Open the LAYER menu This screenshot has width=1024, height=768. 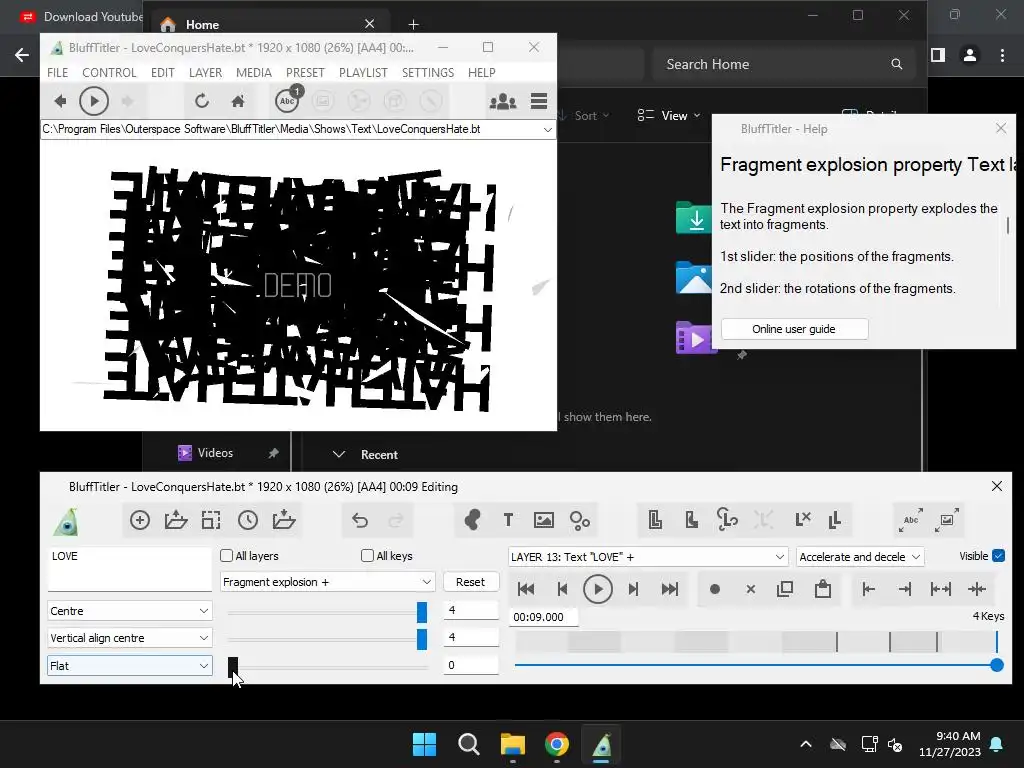[x=205, y=72]
